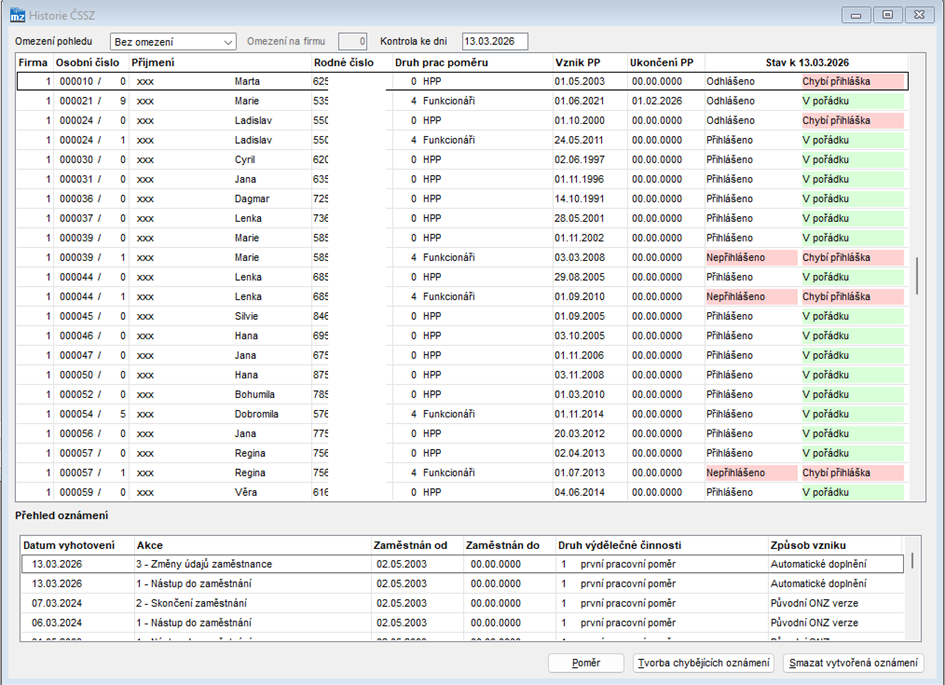Click the Vznik PP date 14.10.1991
The image size is (945, 685).
tap(579, 199)
